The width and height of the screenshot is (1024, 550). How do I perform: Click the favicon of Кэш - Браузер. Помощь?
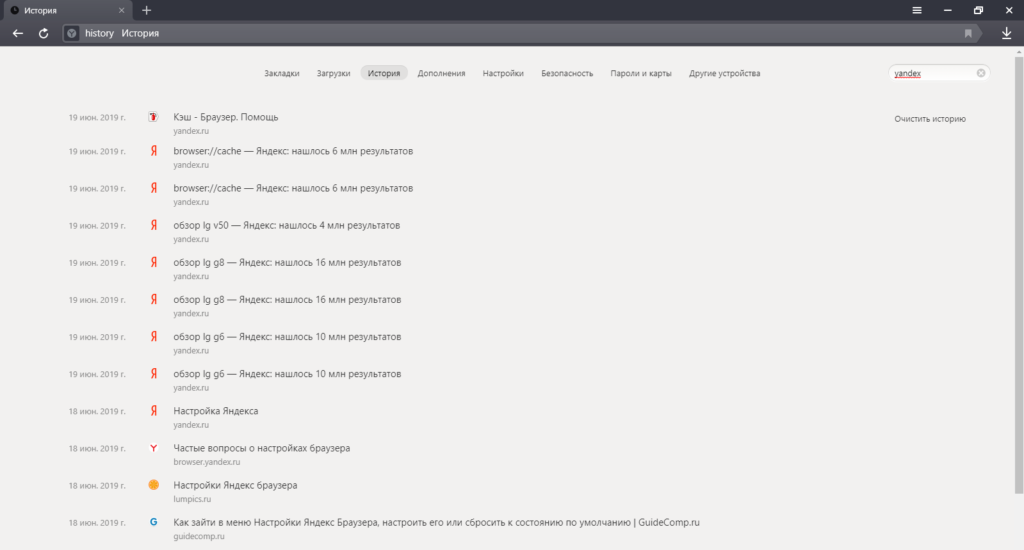click(x=153, y=117)
